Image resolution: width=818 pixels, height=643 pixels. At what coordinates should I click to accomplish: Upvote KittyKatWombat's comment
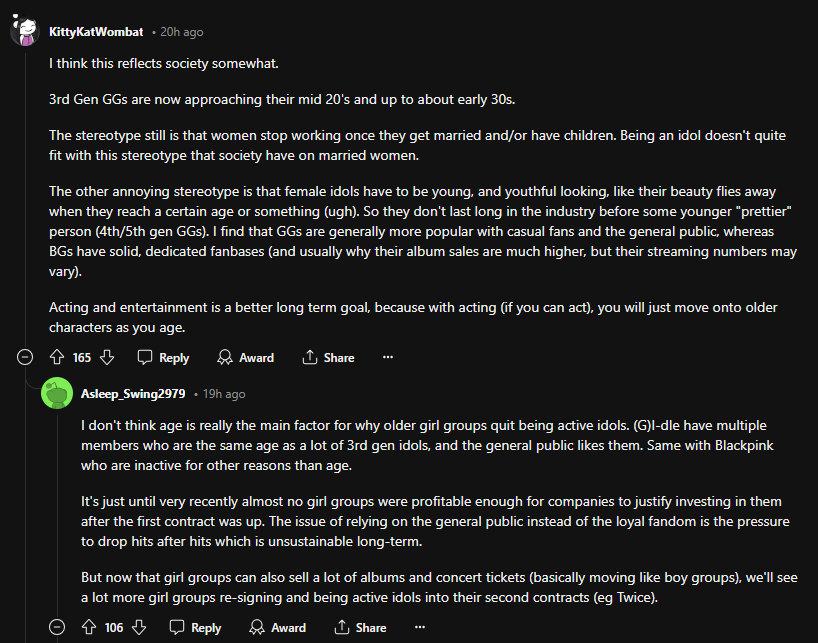point(57,357)
